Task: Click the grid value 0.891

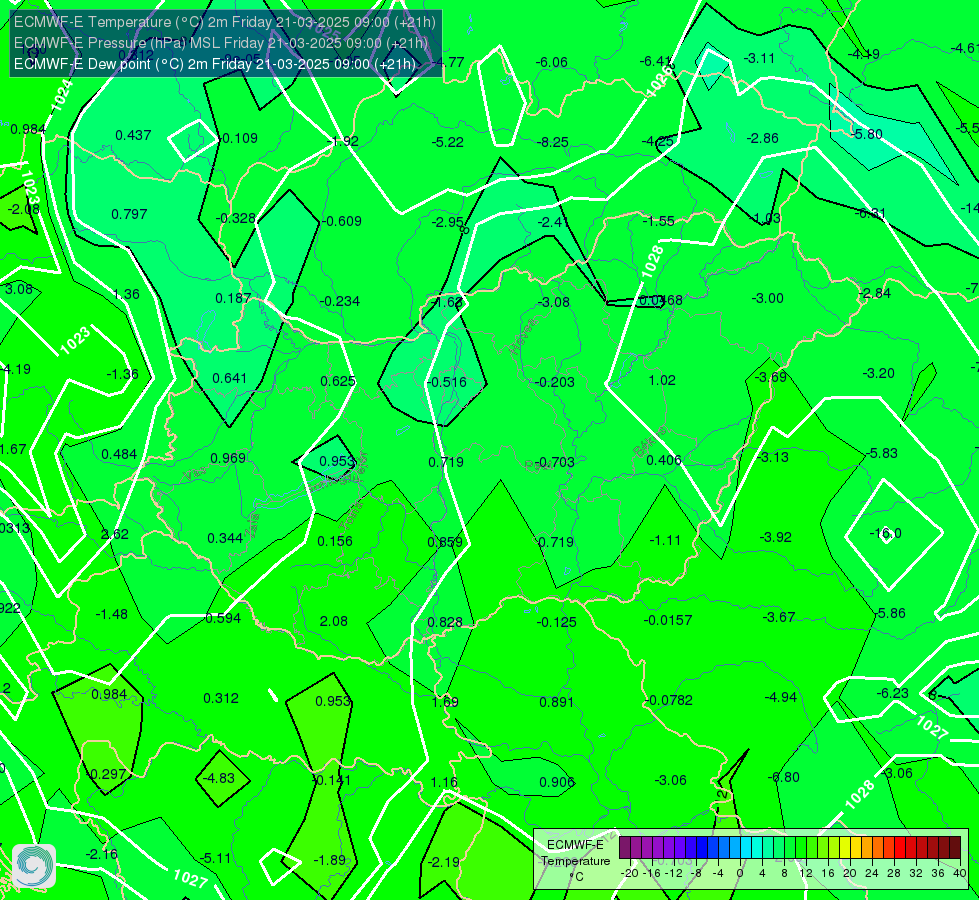Action: pos(556,702)
